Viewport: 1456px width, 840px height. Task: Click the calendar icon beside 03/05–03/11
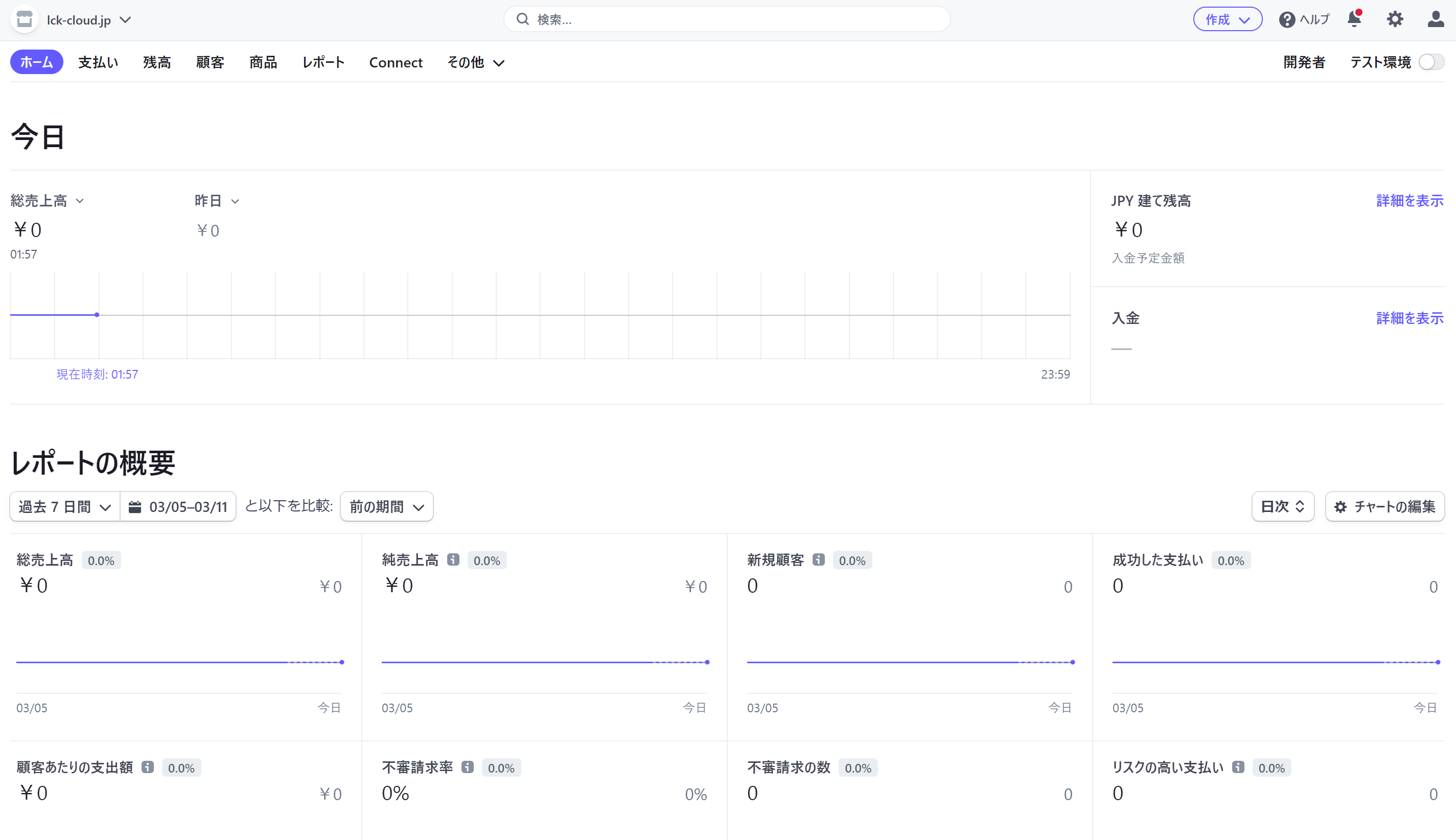135,507
